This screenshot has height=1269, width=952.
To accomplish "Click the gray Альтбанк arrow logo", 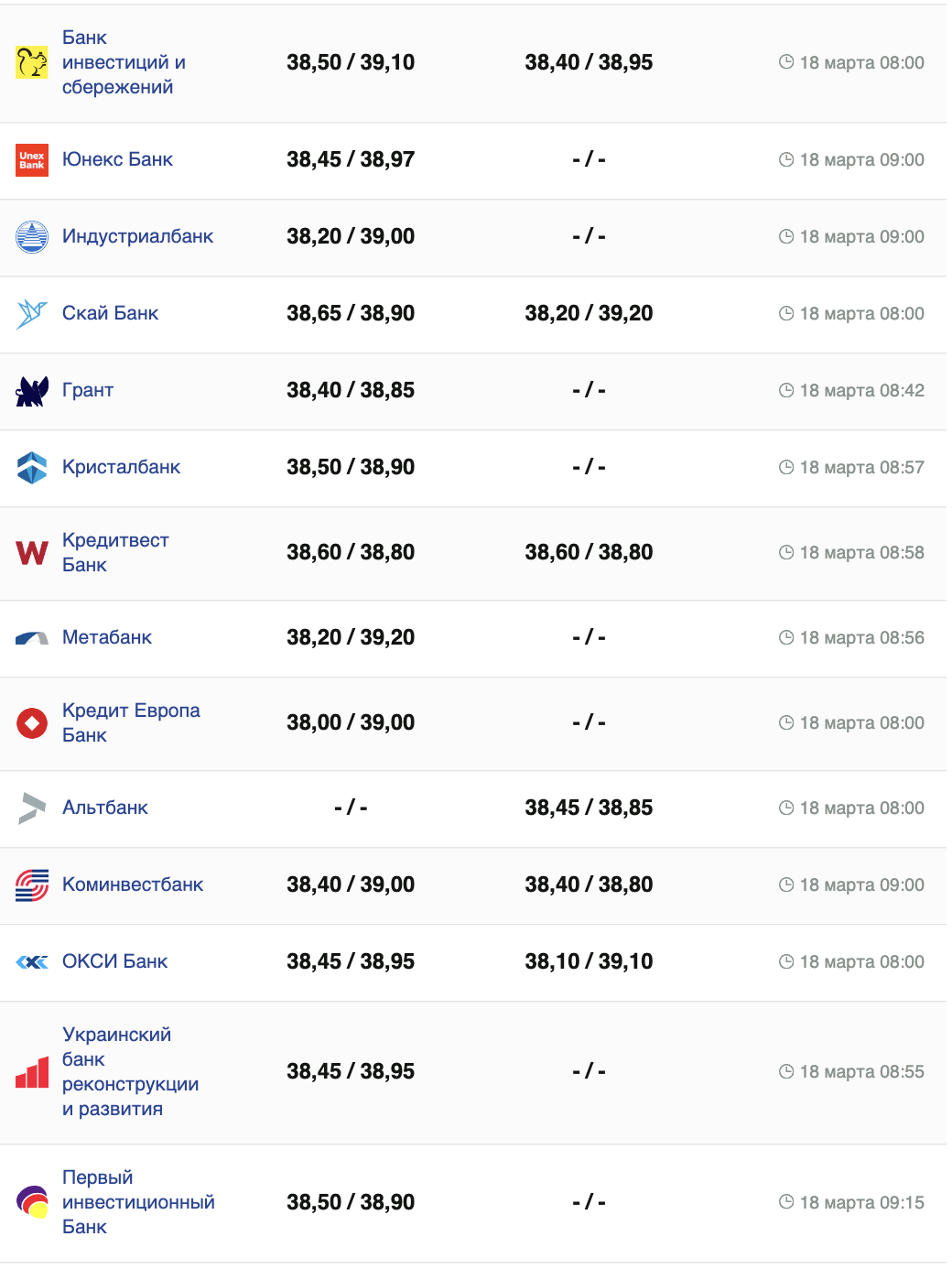I will tap(32, 808).
